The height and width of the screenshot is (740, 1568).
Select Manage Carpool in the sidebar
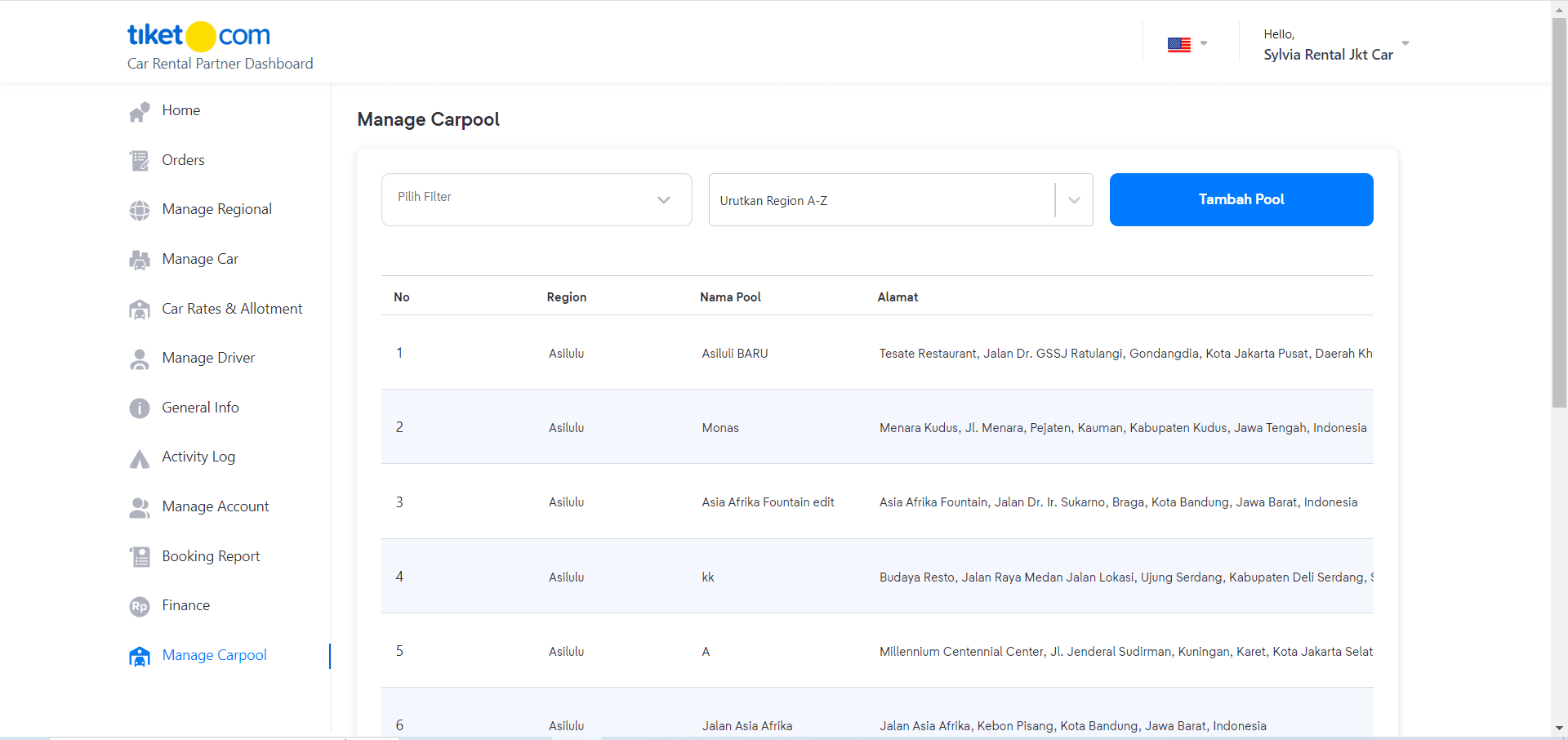[214, 655]
